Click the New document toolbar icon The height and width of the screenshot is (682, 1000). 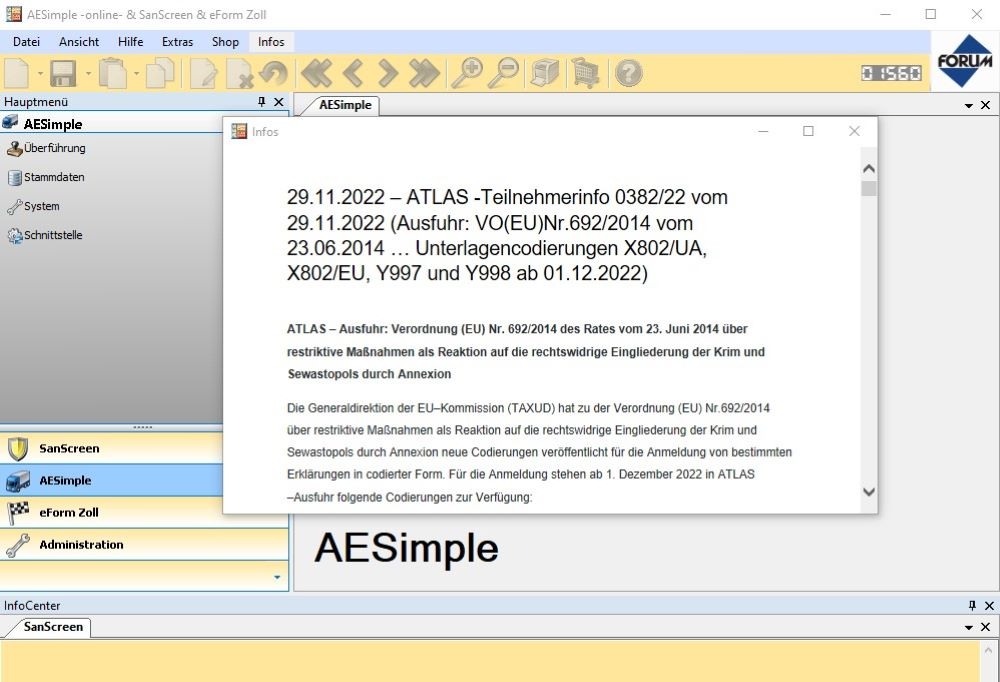[x=17, y=73]
